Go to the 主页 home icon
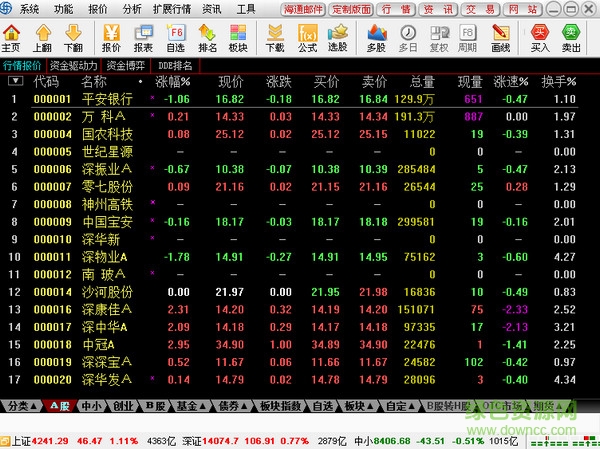Viewport: 600px width, 449px height. click(x=11, y=38)
